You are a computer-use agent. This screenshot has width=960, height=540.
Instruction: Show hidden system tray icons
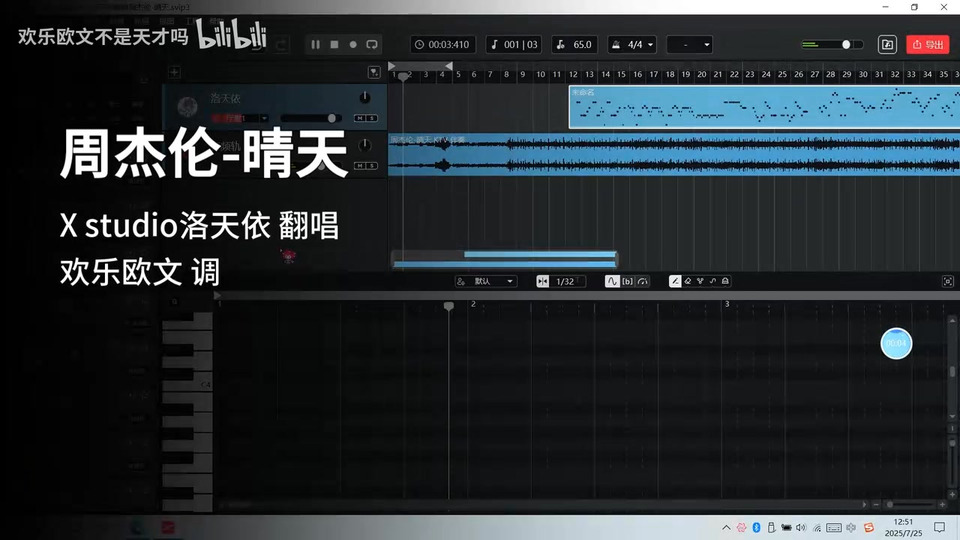click(x=726, y=527)
